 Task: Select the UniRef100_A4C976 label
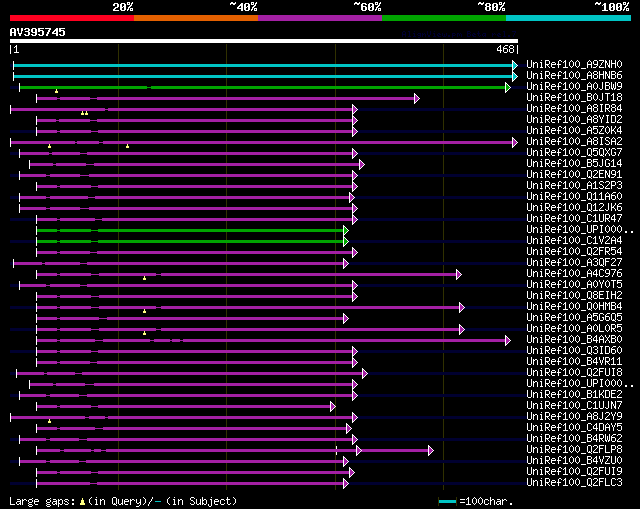tap(574, 273)
